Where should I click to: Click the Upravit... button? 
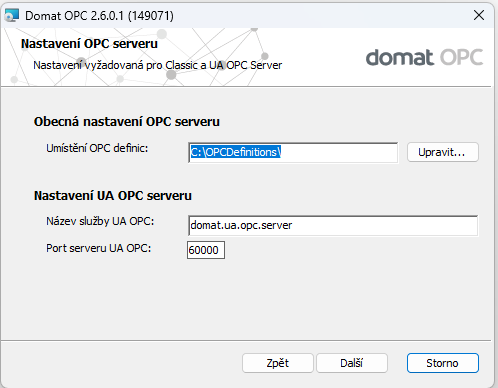point(443,152)
